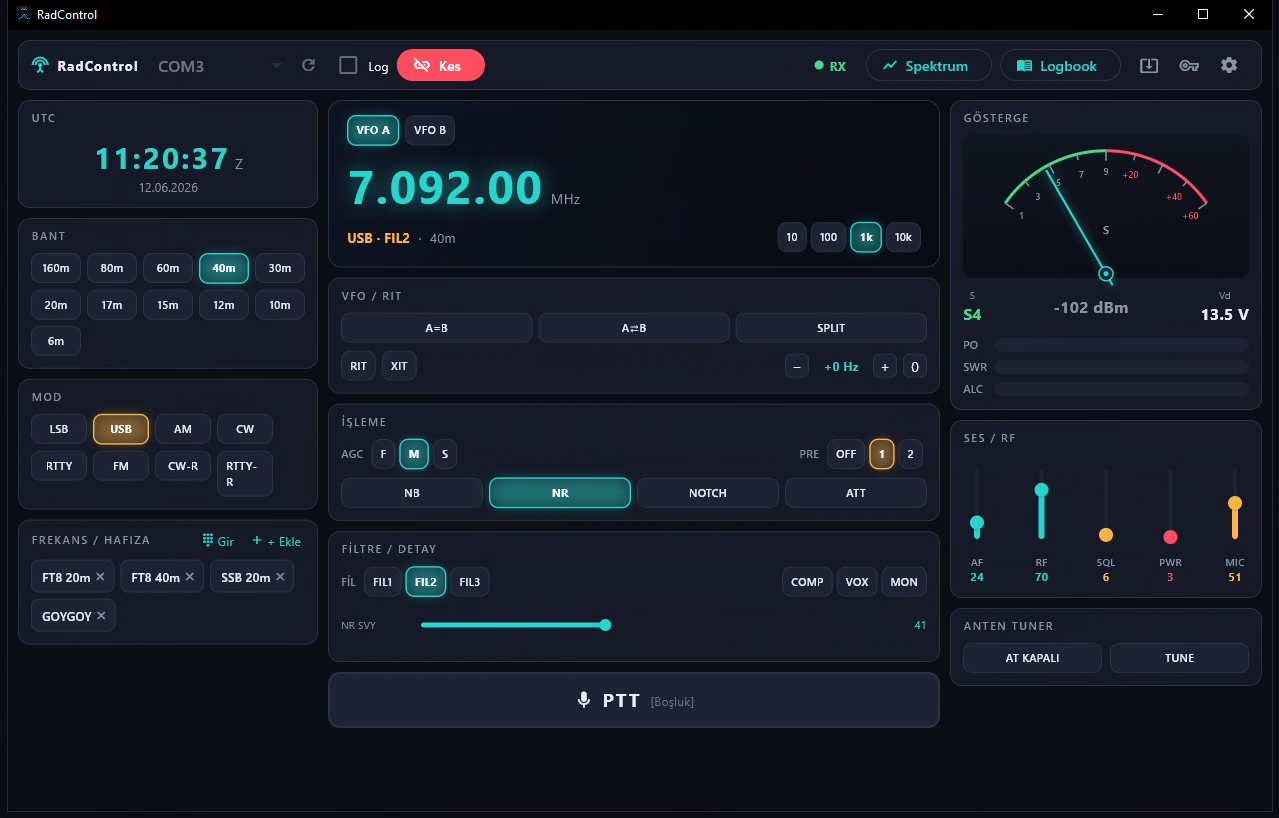Image resolution: width=1279 pixels, height=818 pixels.
Task: Remove the FT8 20m memory chip
Action: 100,577
